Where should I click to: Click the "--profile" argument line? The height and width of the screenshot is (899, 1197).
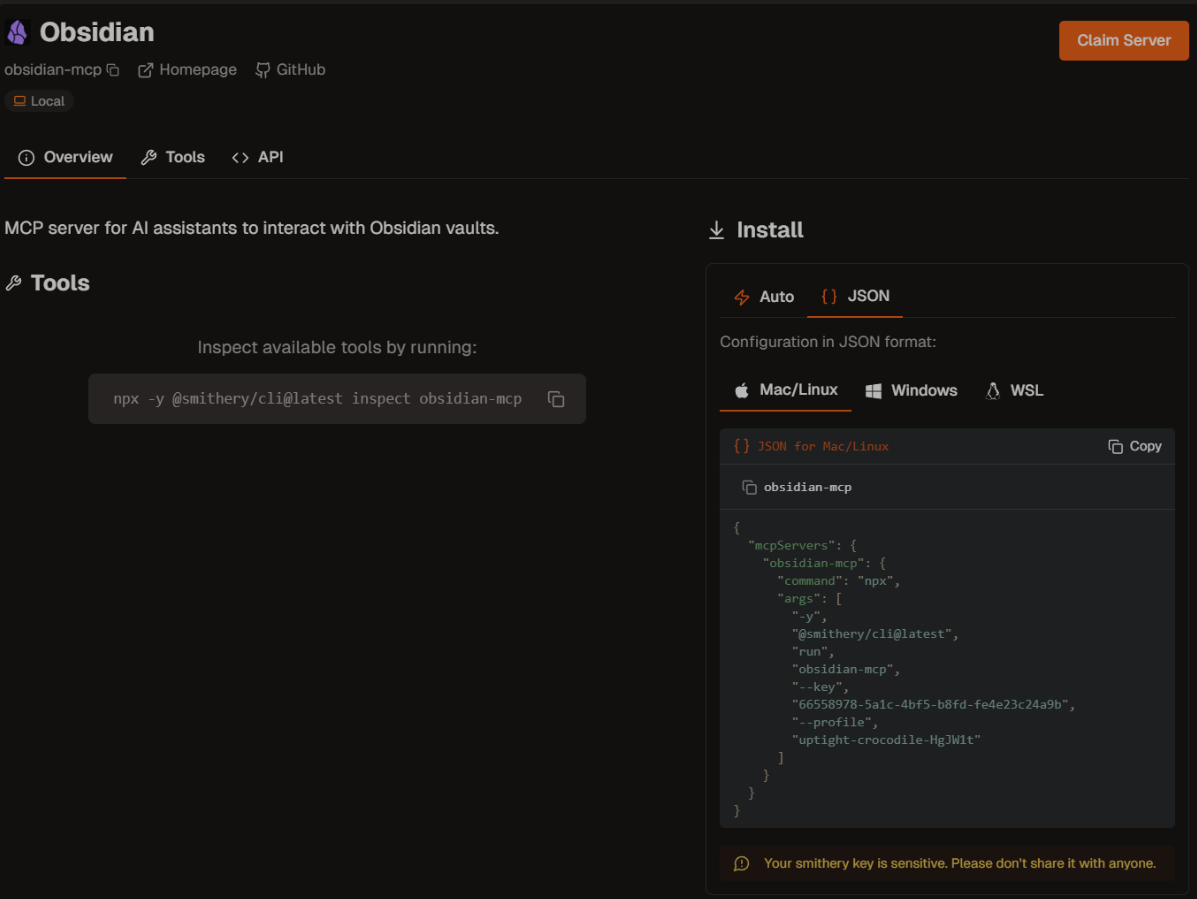pyautogui.click(x=834, y=722)
